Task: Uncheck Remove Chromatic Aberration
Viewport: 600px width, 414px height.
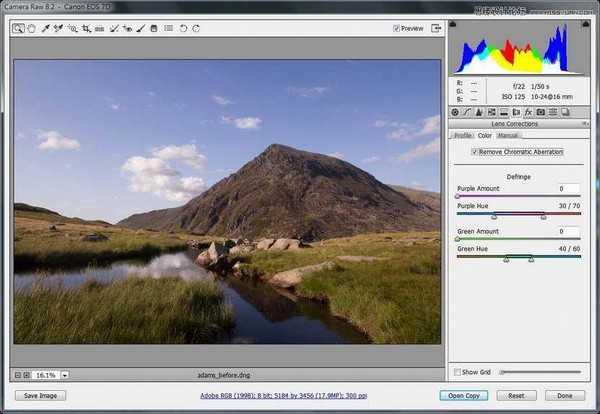Action: [x=475, y=152]
